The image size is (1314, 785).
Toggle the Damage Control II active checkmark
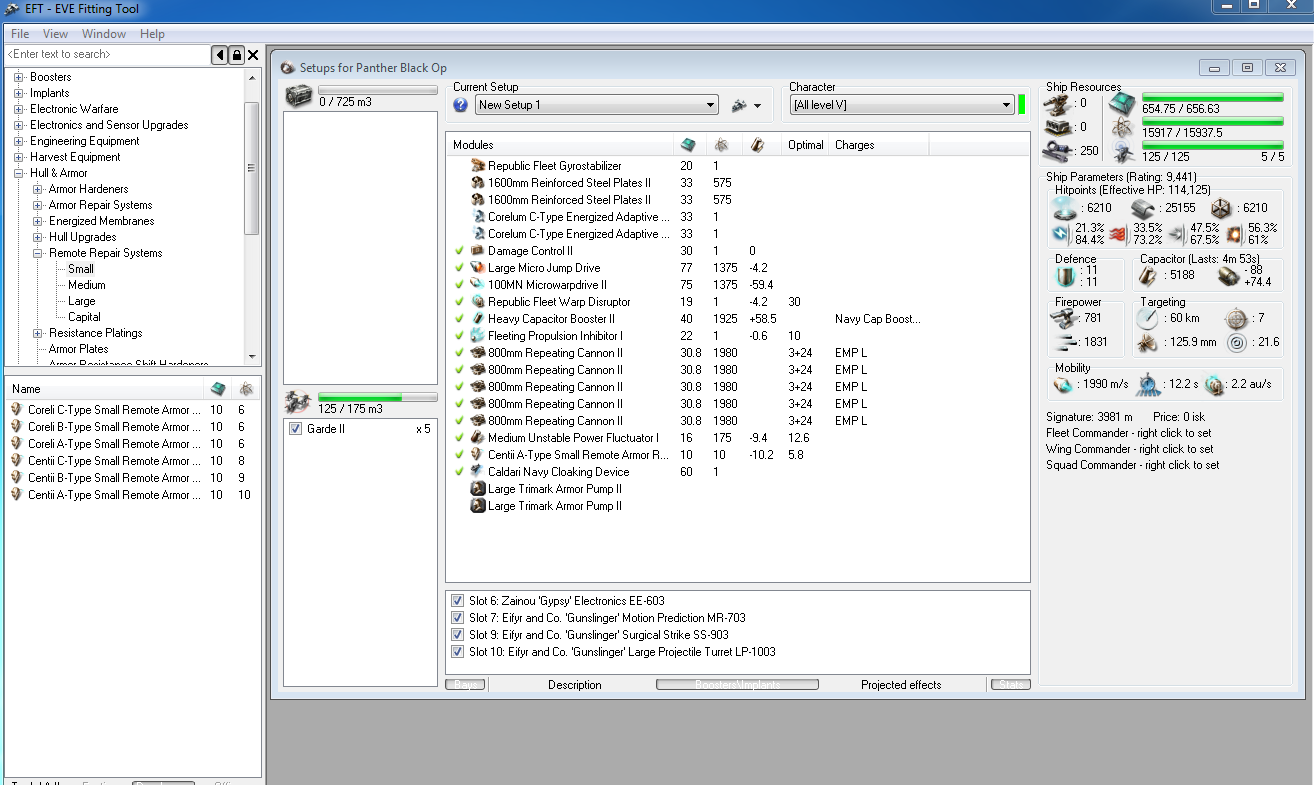point(459,251)
